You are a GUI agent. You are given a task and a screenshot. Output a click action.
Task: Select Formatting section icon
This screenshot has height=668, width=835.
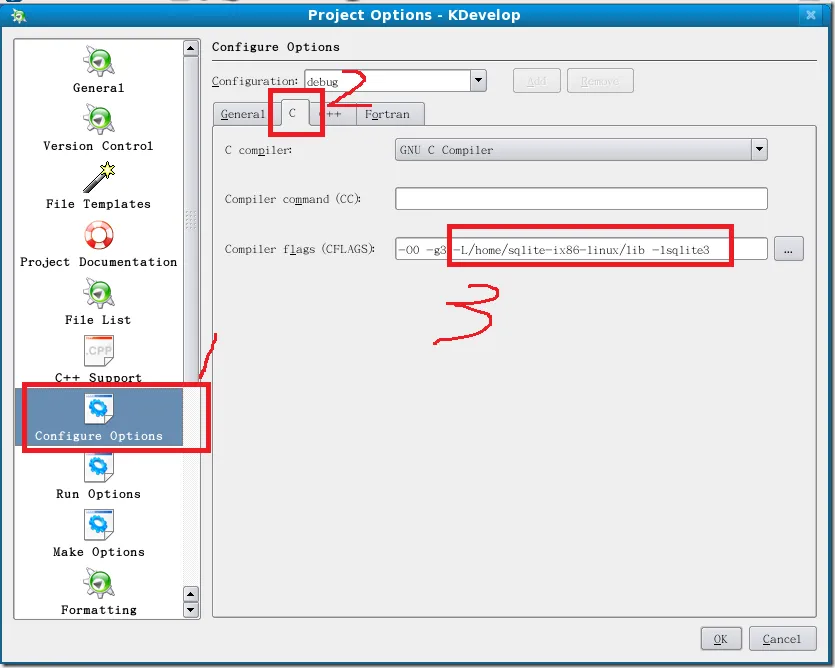(99, 583)
